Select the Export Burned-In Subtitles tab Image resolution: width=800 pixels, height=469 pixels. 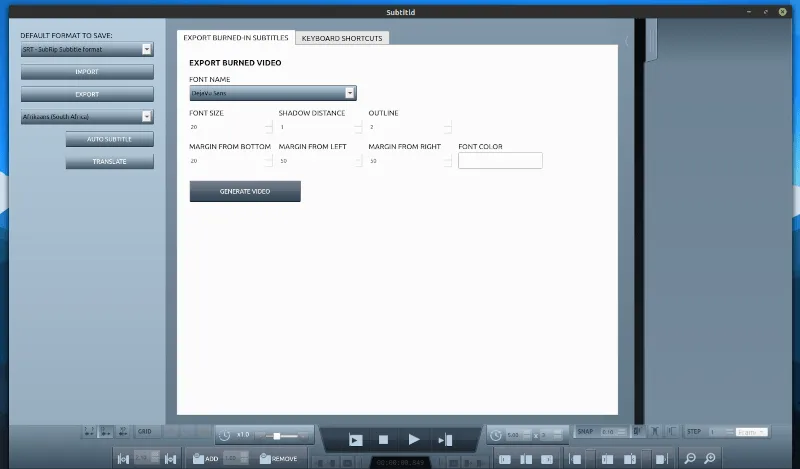point(235,38)
